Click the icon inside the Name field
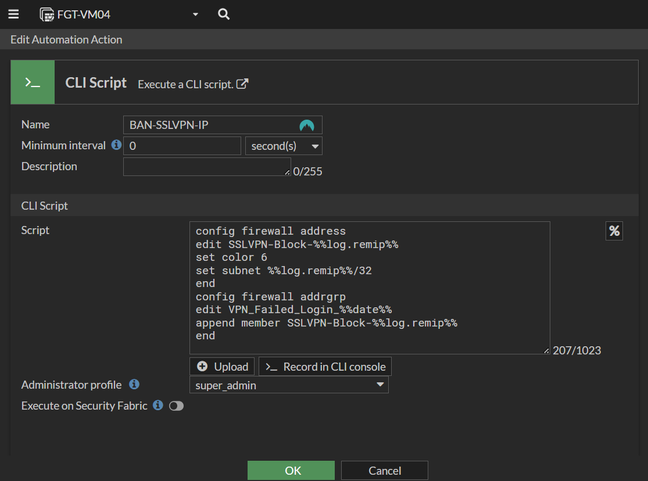This screenshot has width=648, height=481. (x=307, y=125)
